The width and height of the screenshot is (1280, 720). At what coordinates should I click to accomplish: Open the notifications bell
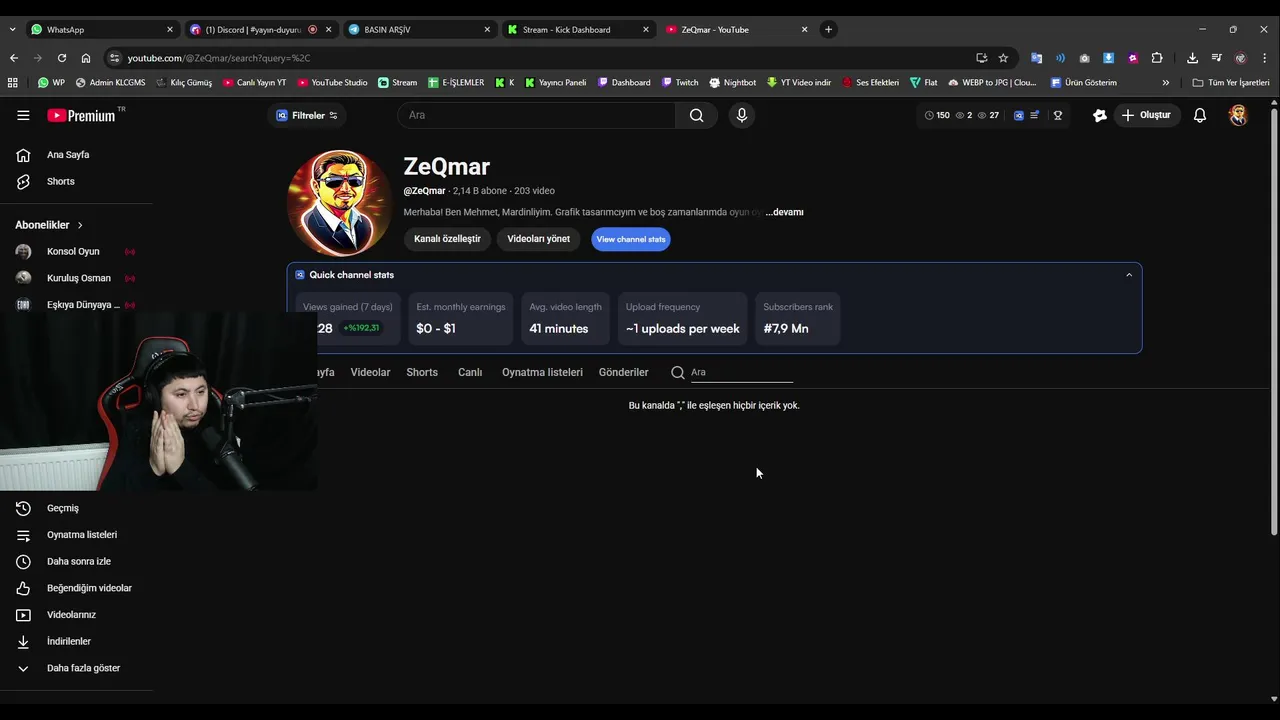click(1200, 115)
